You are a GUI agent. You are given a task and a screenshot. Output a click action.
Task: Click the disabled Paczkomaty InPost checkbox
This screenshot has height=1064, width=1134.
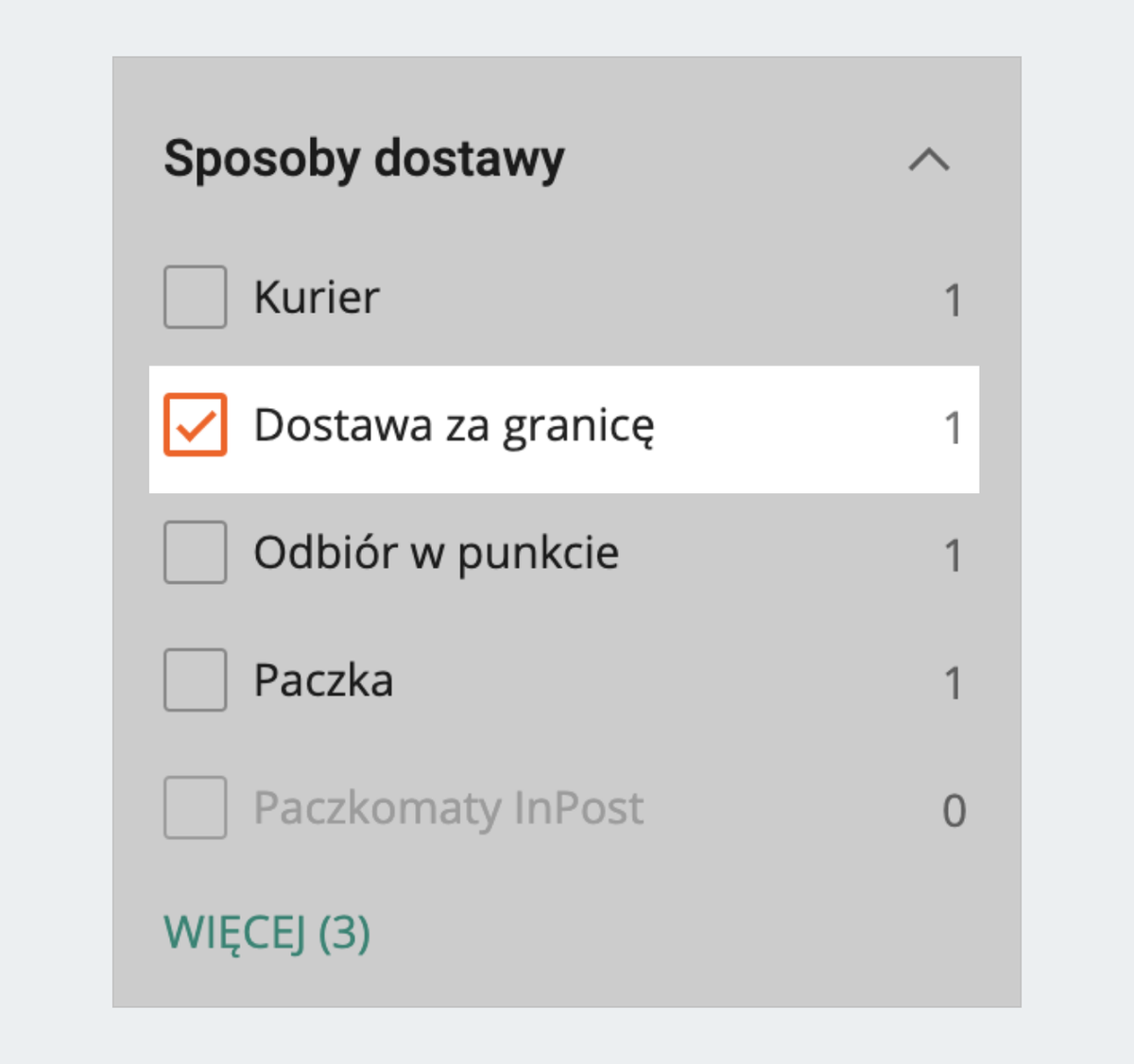[196, 808]
